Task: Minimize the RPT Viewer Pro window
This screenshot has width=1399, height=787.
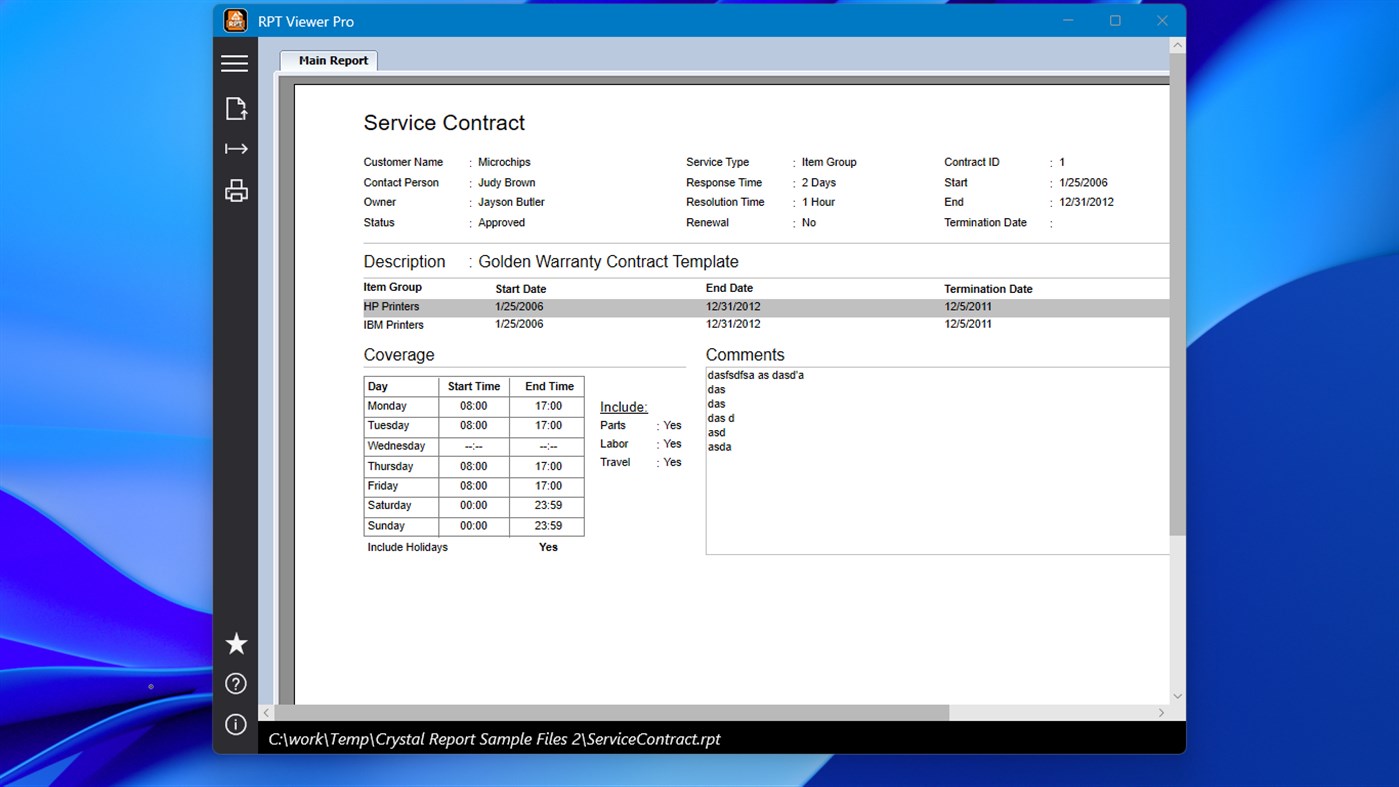Action: 1069,21
